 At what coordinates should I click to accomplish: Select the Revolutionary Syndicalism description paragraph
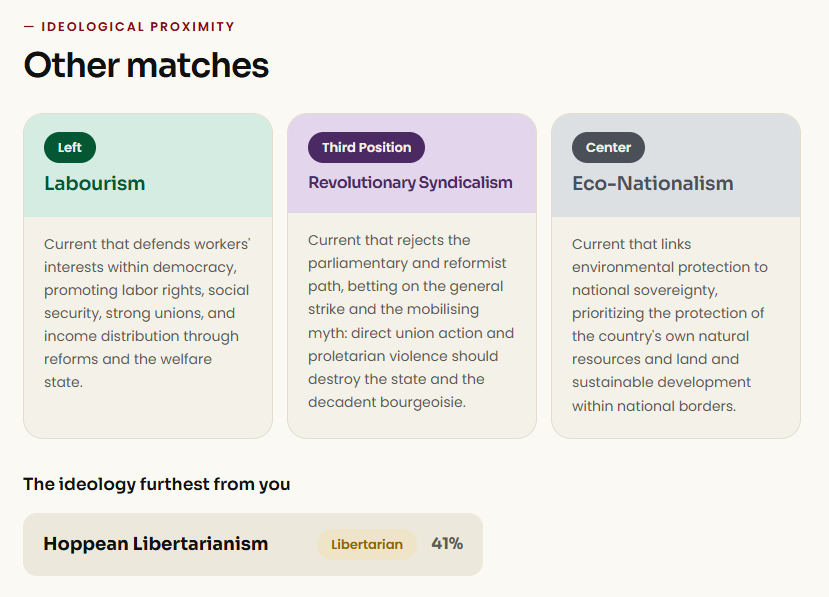click(x=411, y=321)
